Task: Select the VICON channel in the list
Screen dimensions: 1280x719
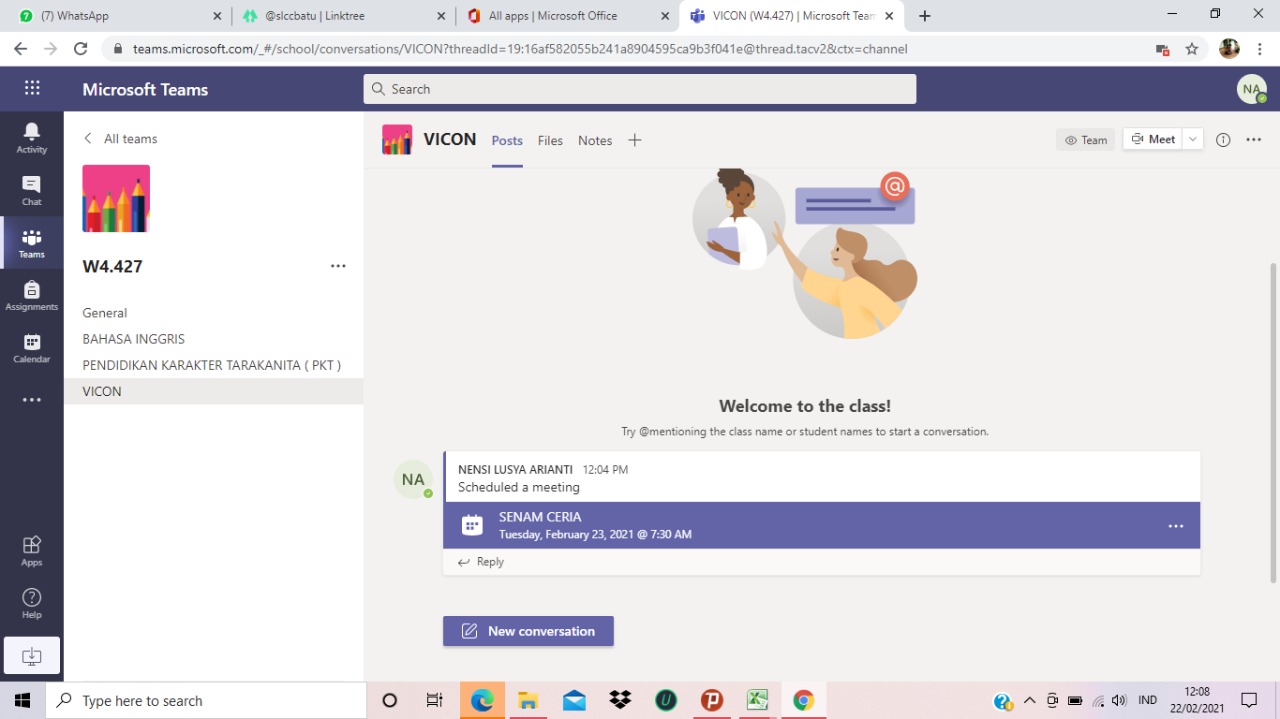Action: tap(214, 391)
